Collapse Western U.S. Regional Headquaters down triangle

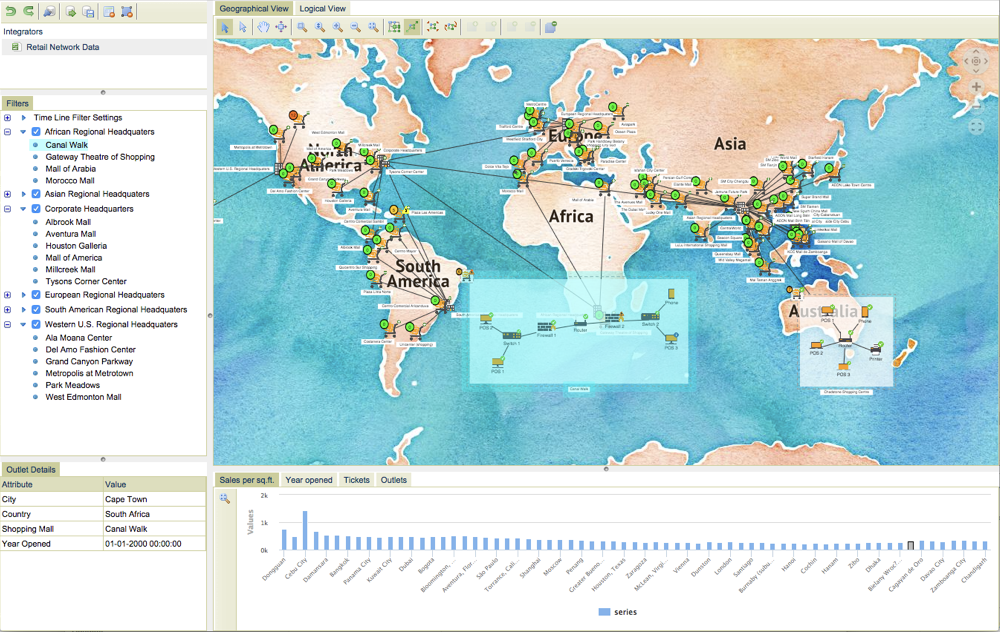pyautogui.click(x=24, y=324)
